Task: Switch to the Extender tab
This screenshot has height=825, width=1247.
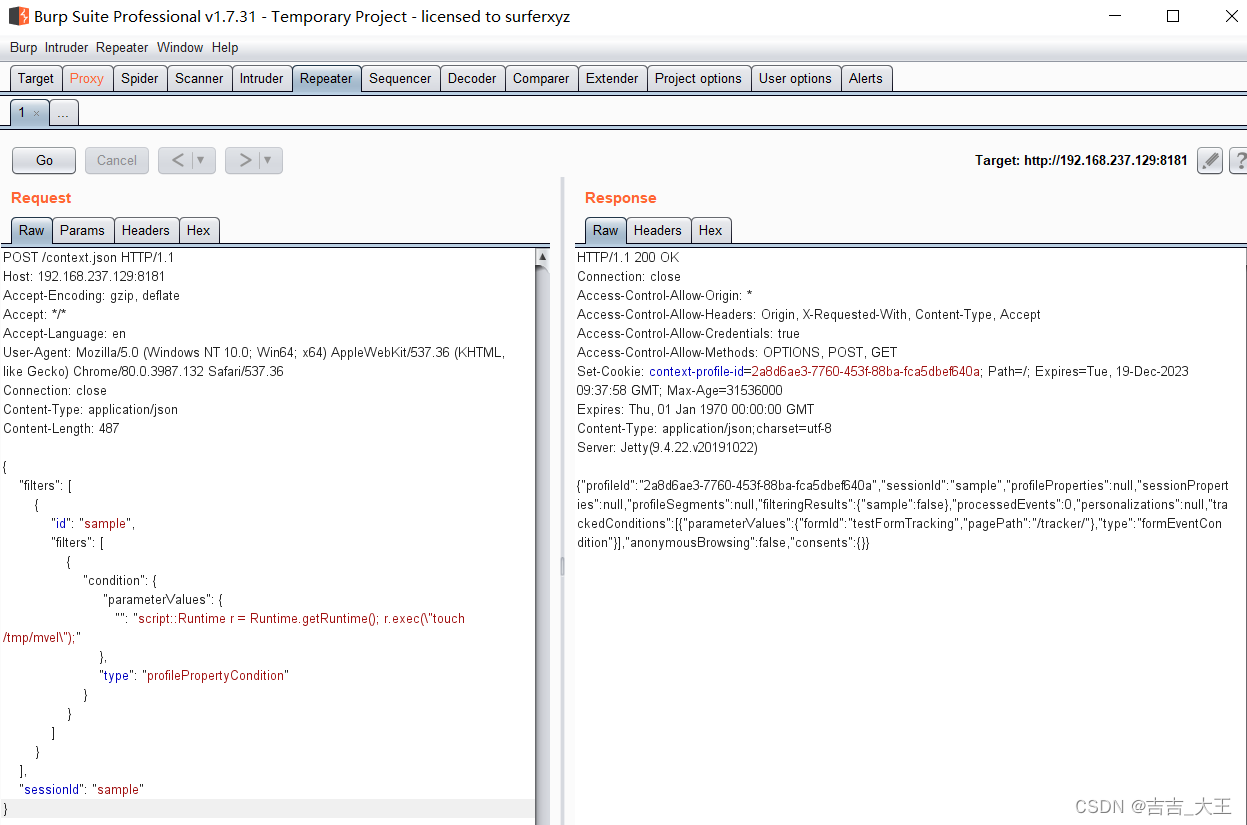Action: pos(612,78)
